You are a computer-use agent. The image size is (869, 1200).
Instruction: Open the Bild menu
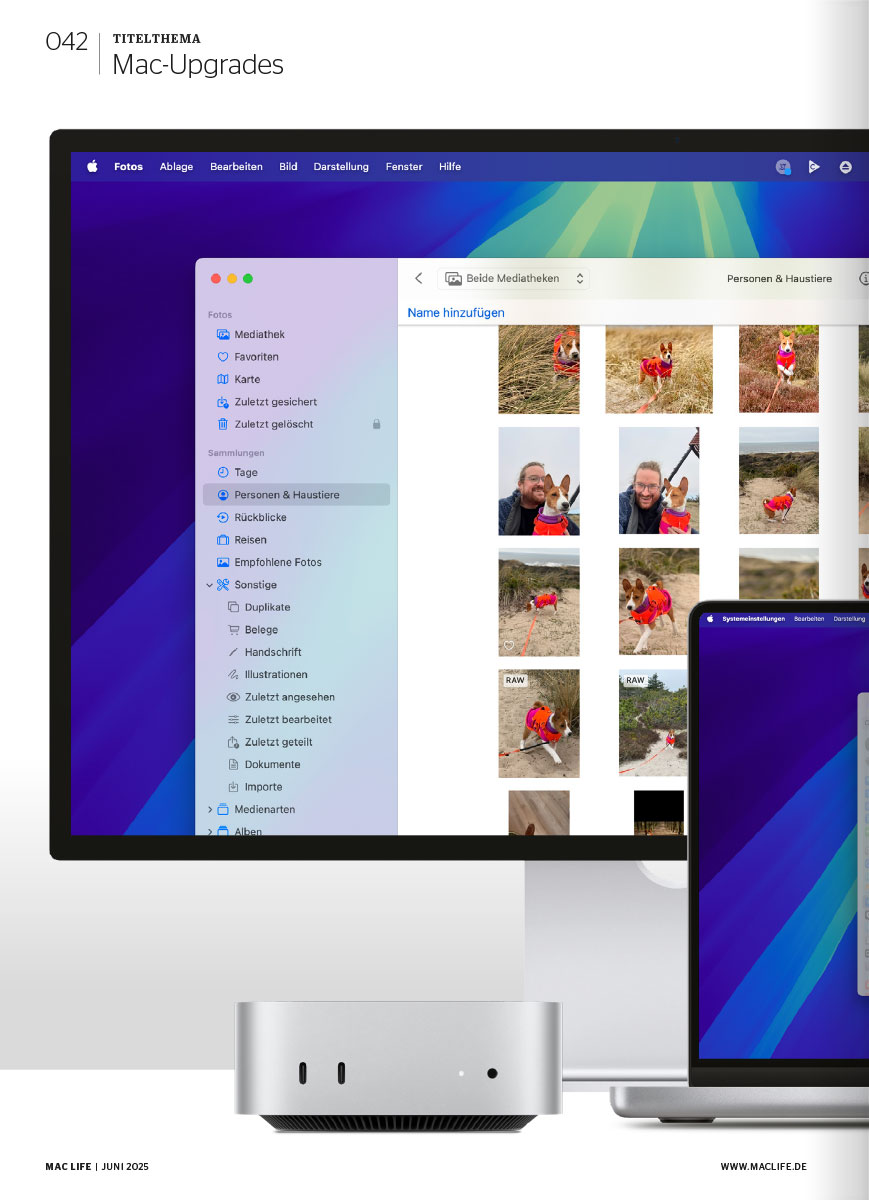click(x=288, y=167)
